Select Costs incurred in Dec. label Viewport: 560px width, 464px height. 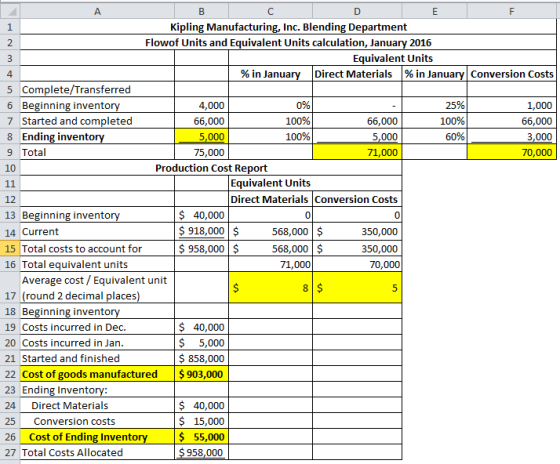(97, 327)
